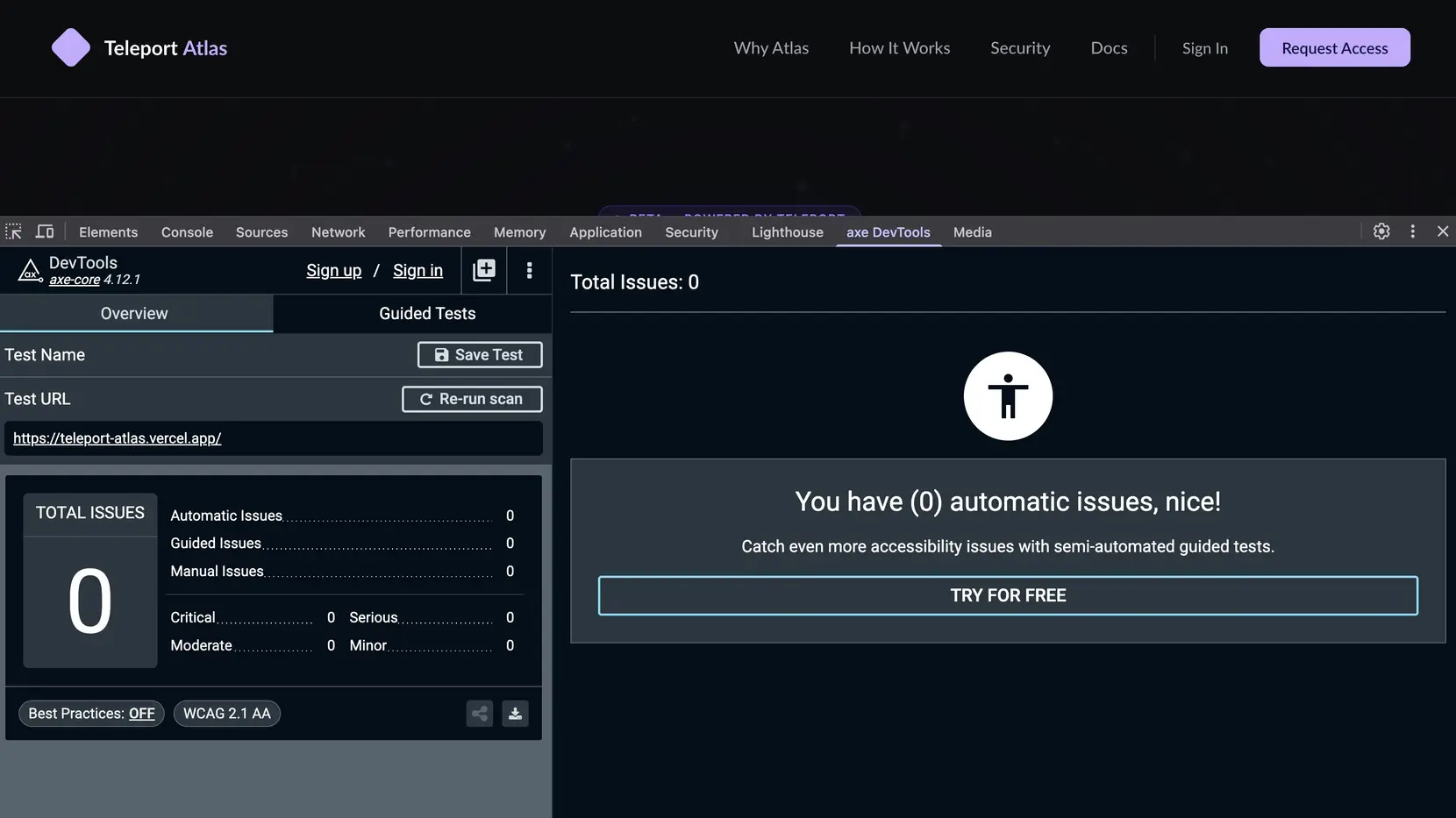
Task: Open DevTools more options menu
Action: (x=1412, y=231)
